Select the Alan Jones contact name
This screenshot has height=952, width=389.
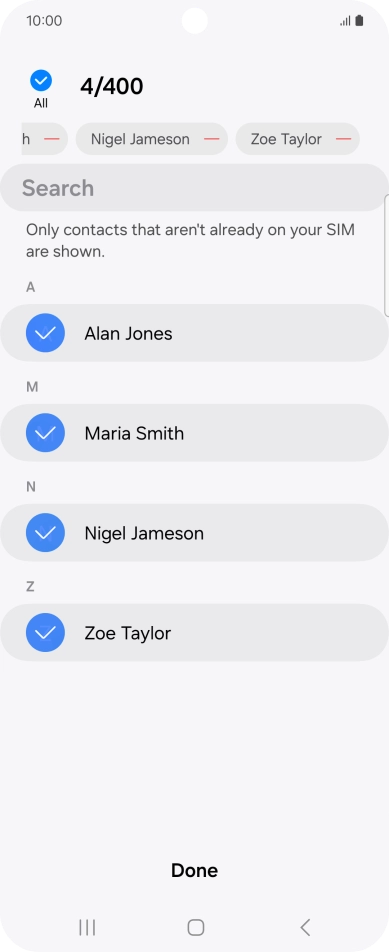[x=128, y=333]
